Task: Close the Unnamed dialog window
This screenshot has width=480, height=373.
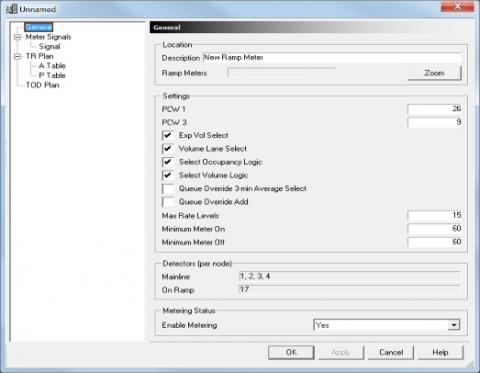Action: [x=457, y=6]
